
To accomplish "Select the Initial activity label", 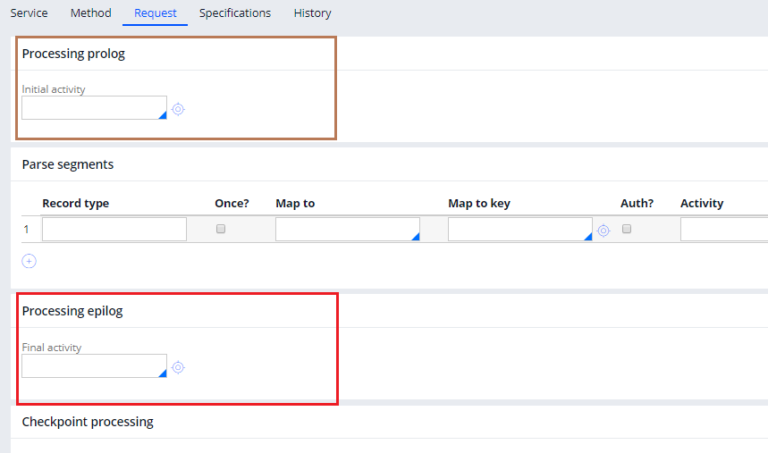I will click(x=53, y=89).
